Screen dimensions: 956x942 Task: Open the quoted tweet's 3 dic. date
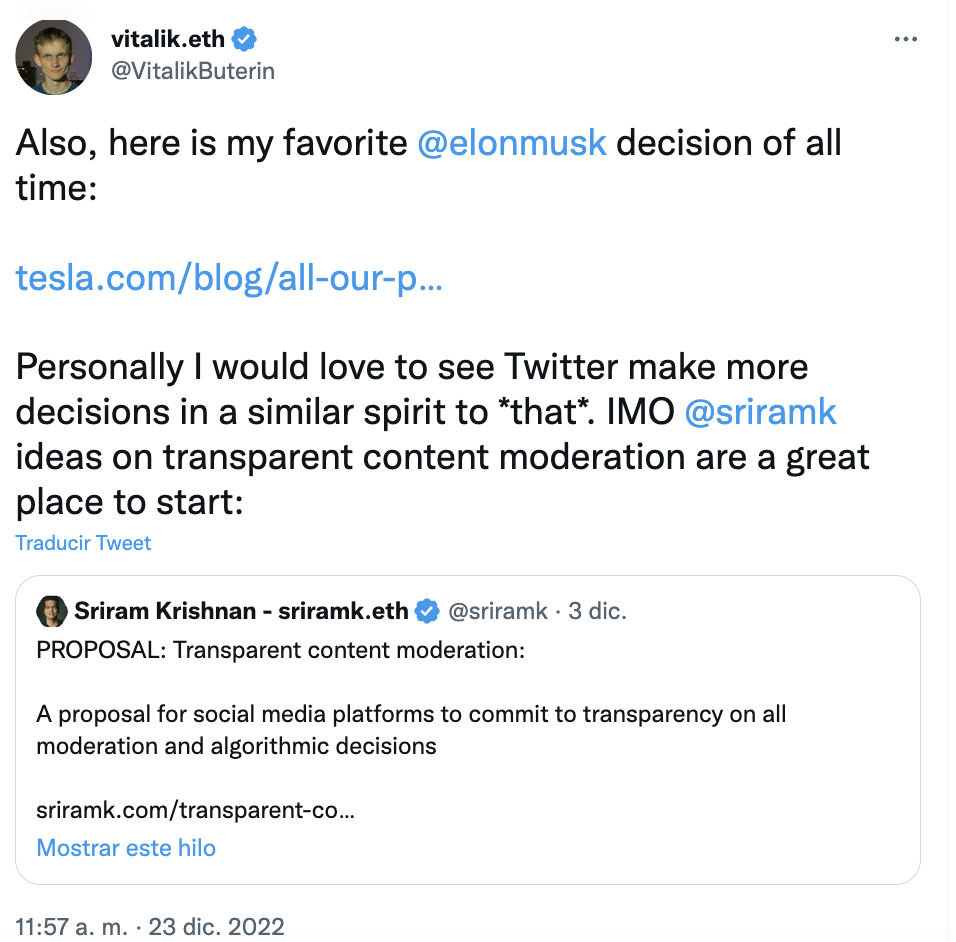[597, 611]
